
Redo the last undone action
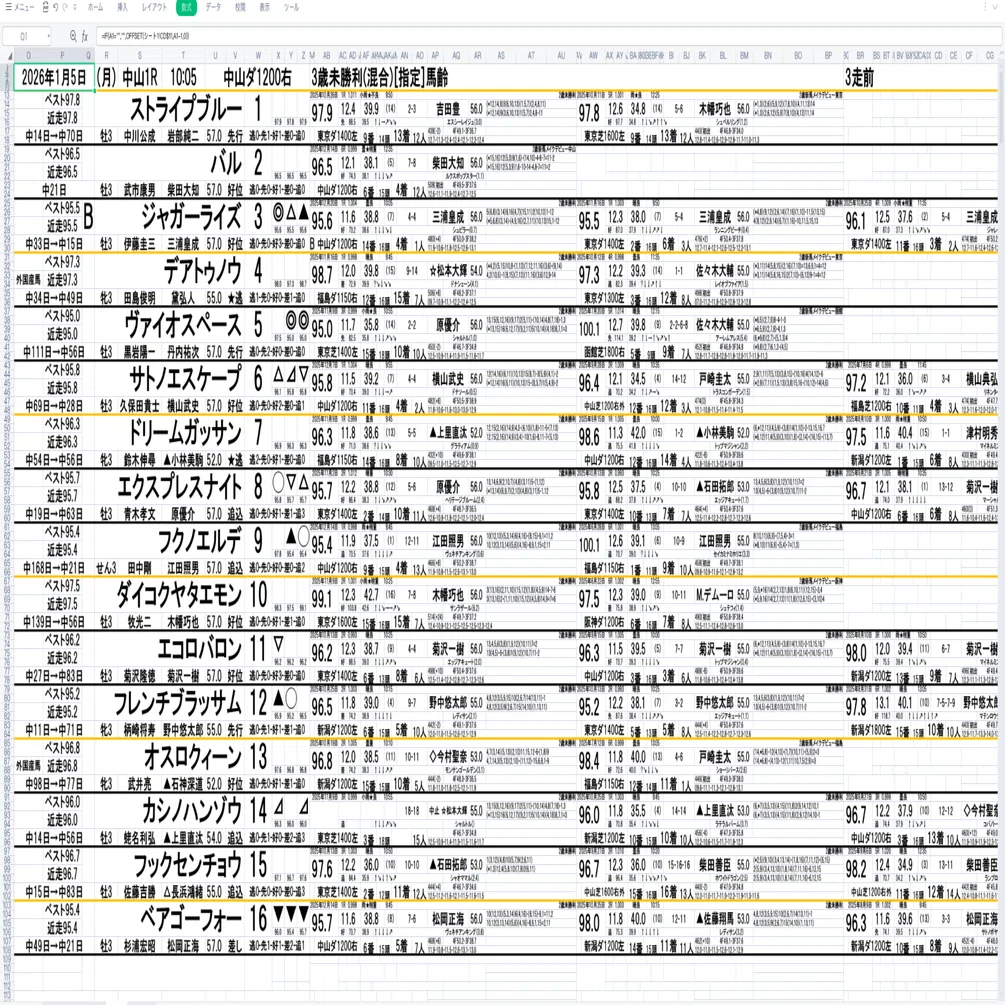click(65, 8)
